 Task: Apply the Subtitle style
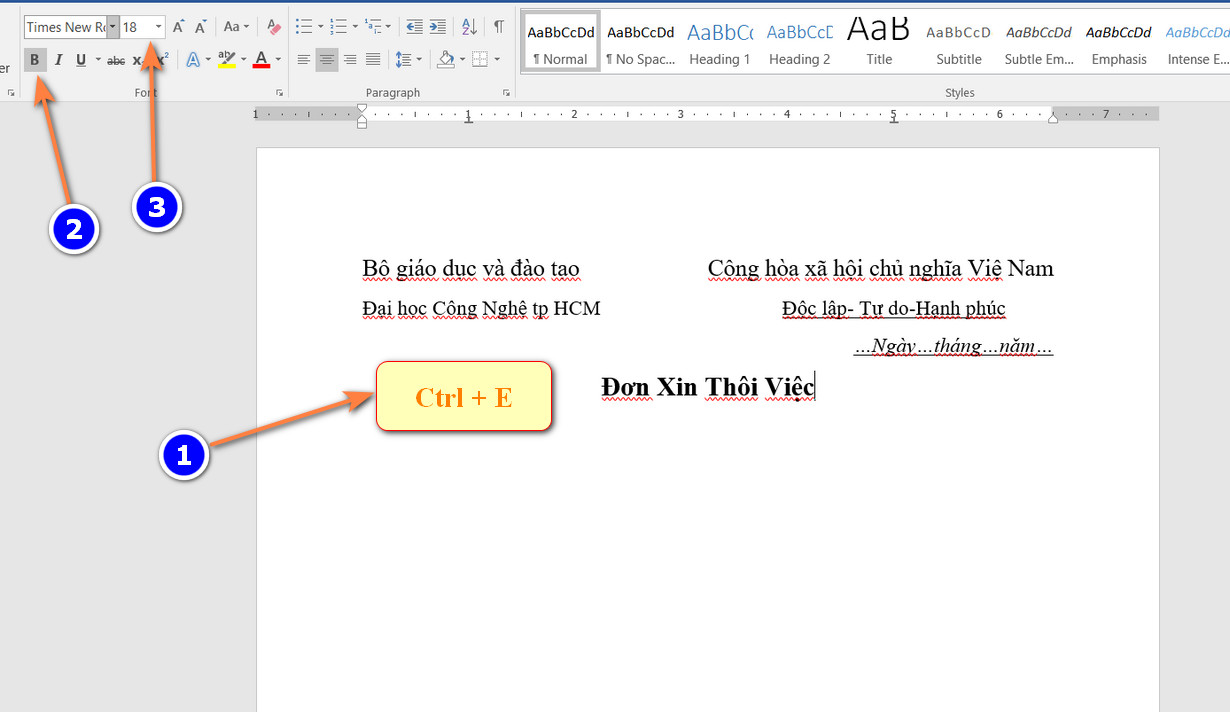tap(959, 40)
